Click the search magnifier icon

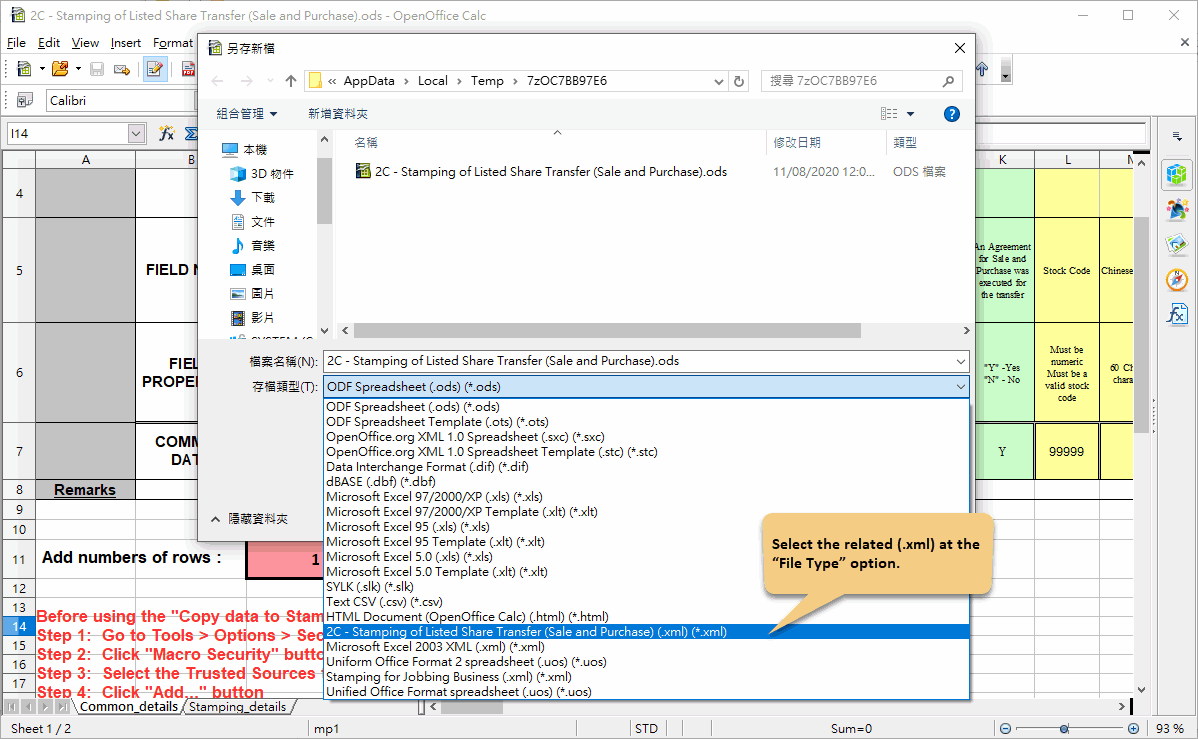948,81
